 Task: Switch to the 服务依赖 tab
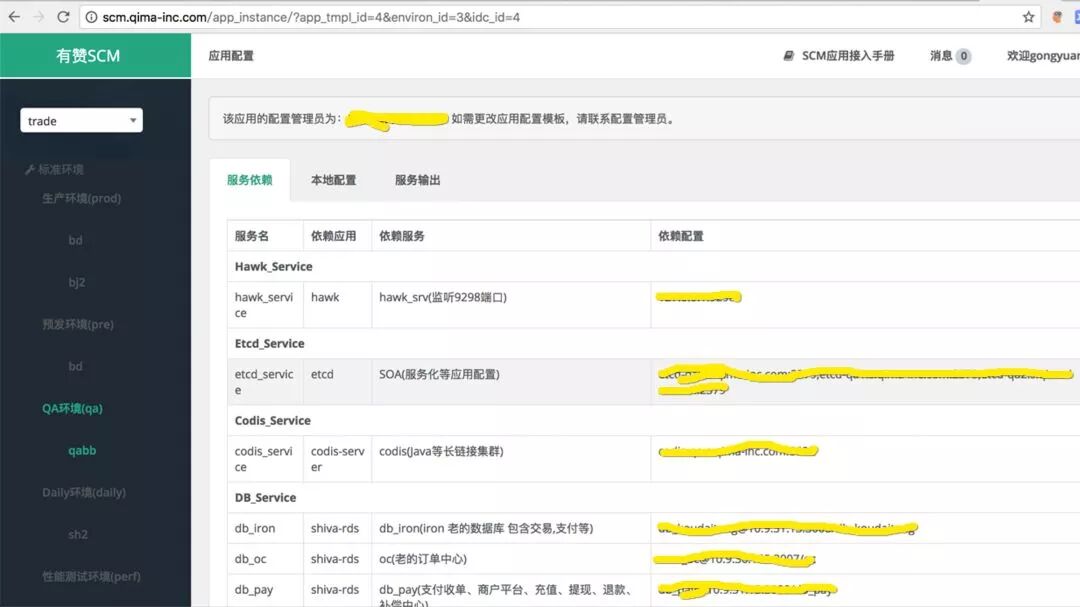click(249, 180)
